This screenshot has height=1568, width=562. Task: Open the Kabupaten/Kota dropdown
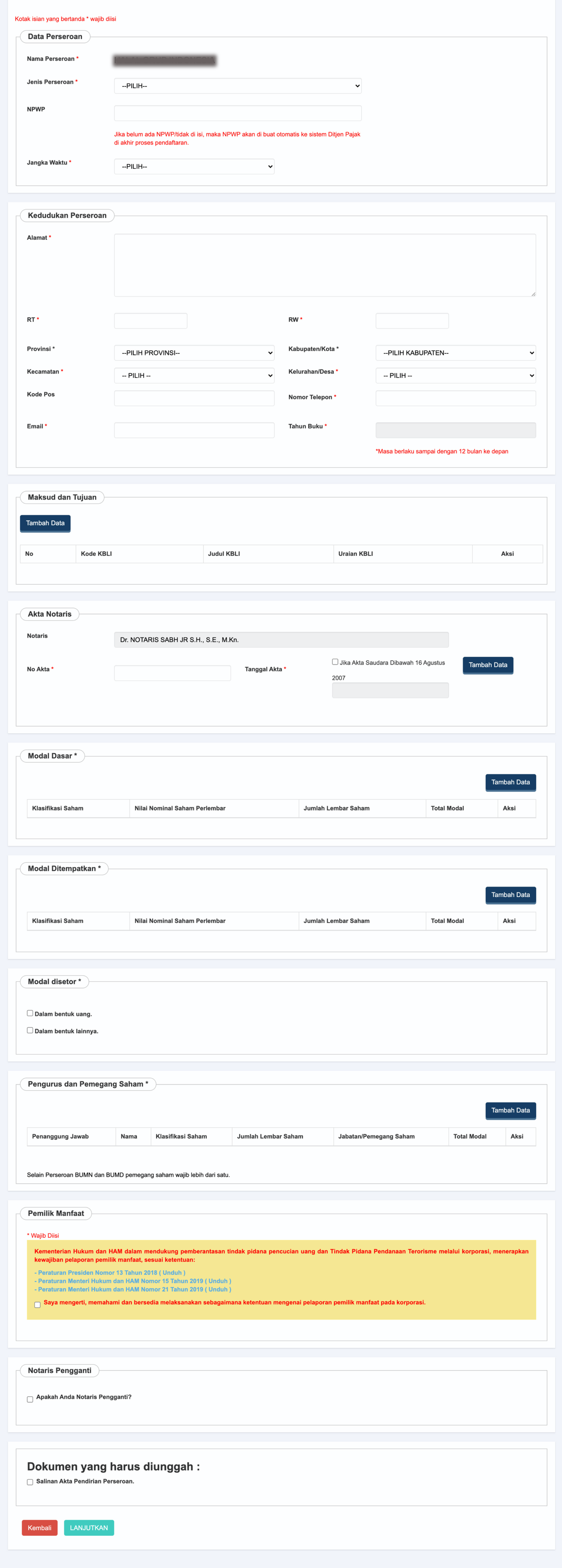click(456, 353)
